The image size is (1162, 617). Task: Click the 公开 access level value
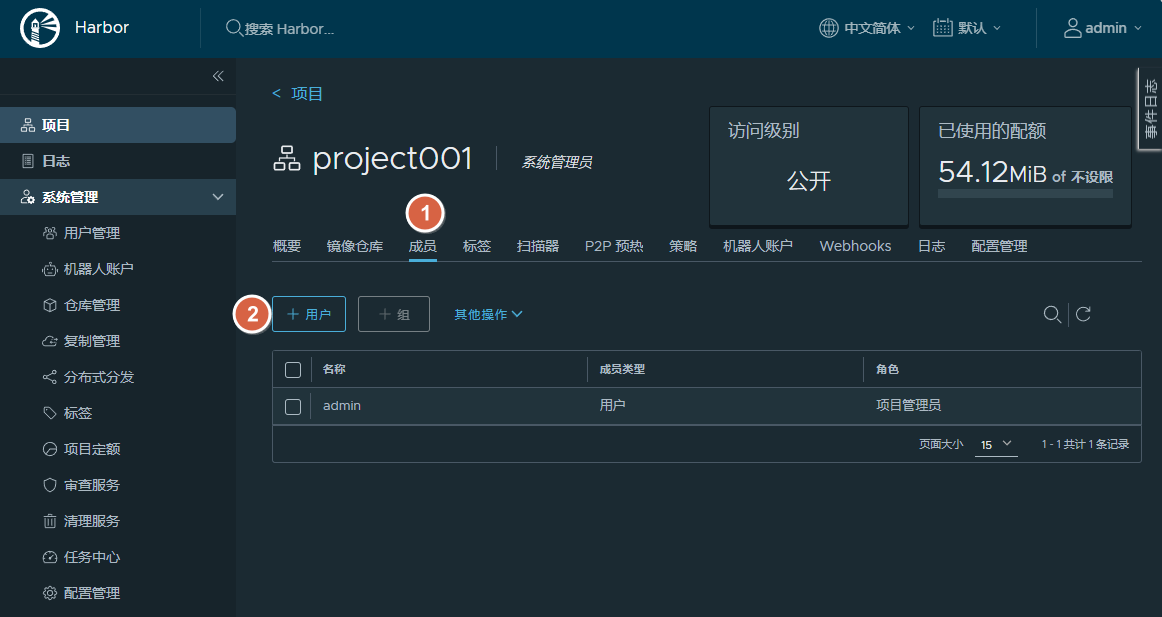[x=809, y=181]
